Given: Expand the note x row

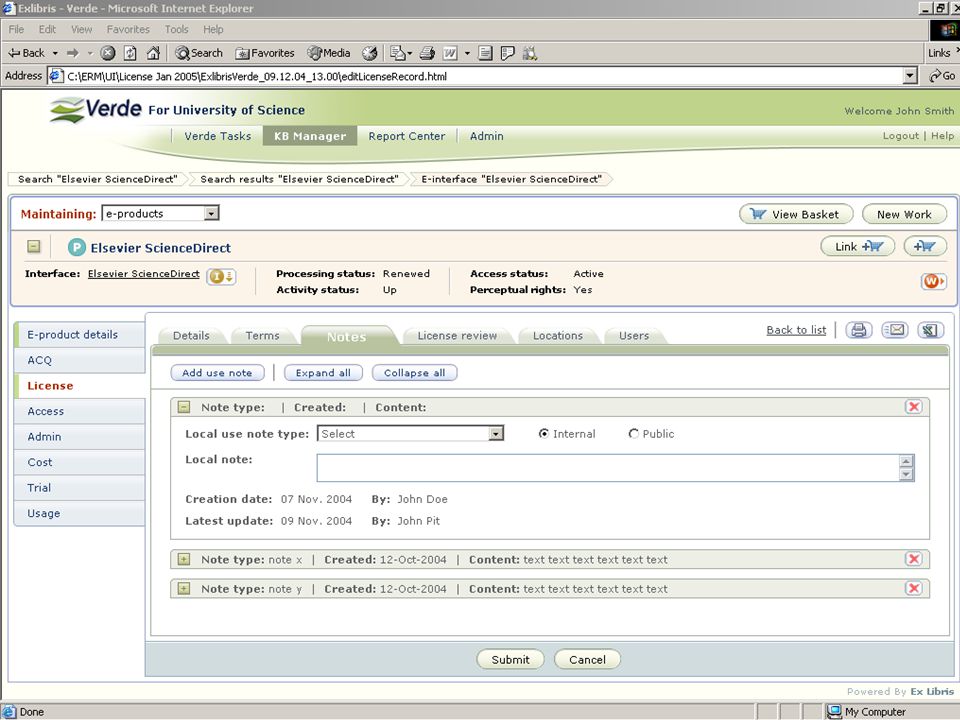Looking at the screenshot, I should point(184,559).
